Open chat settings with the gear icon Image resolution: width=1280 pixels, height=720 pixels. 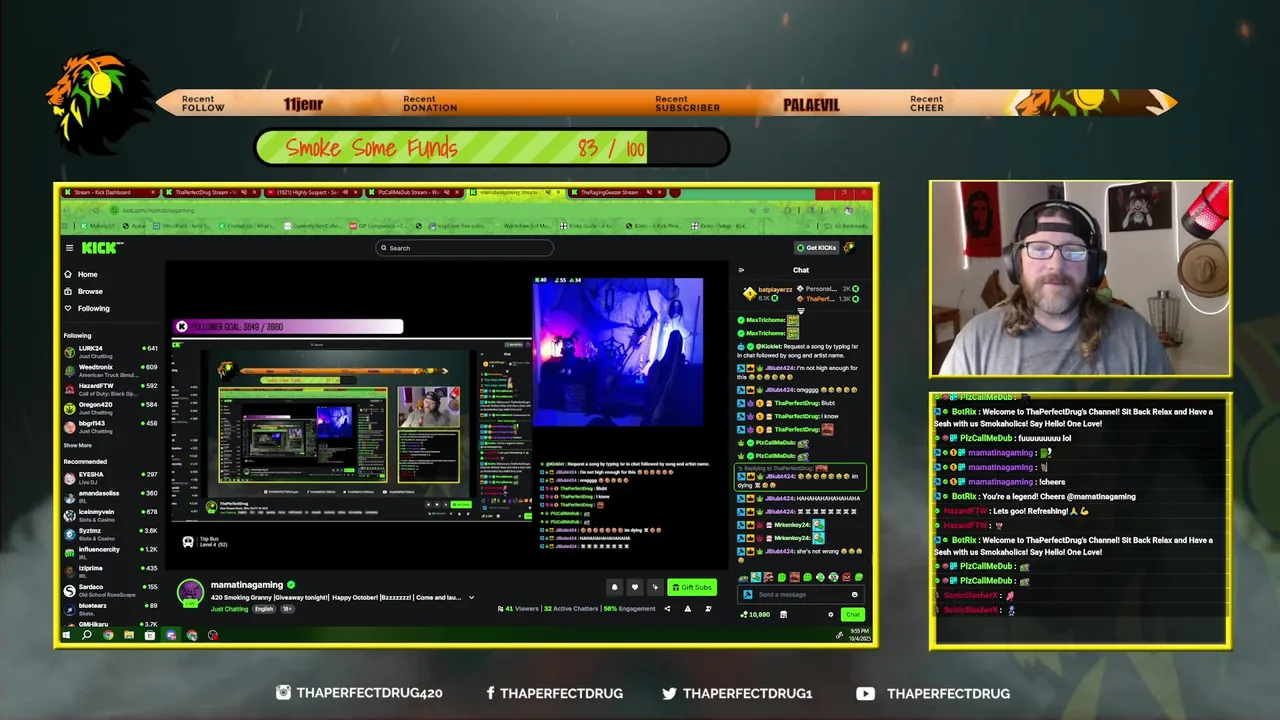pos(830,614)
